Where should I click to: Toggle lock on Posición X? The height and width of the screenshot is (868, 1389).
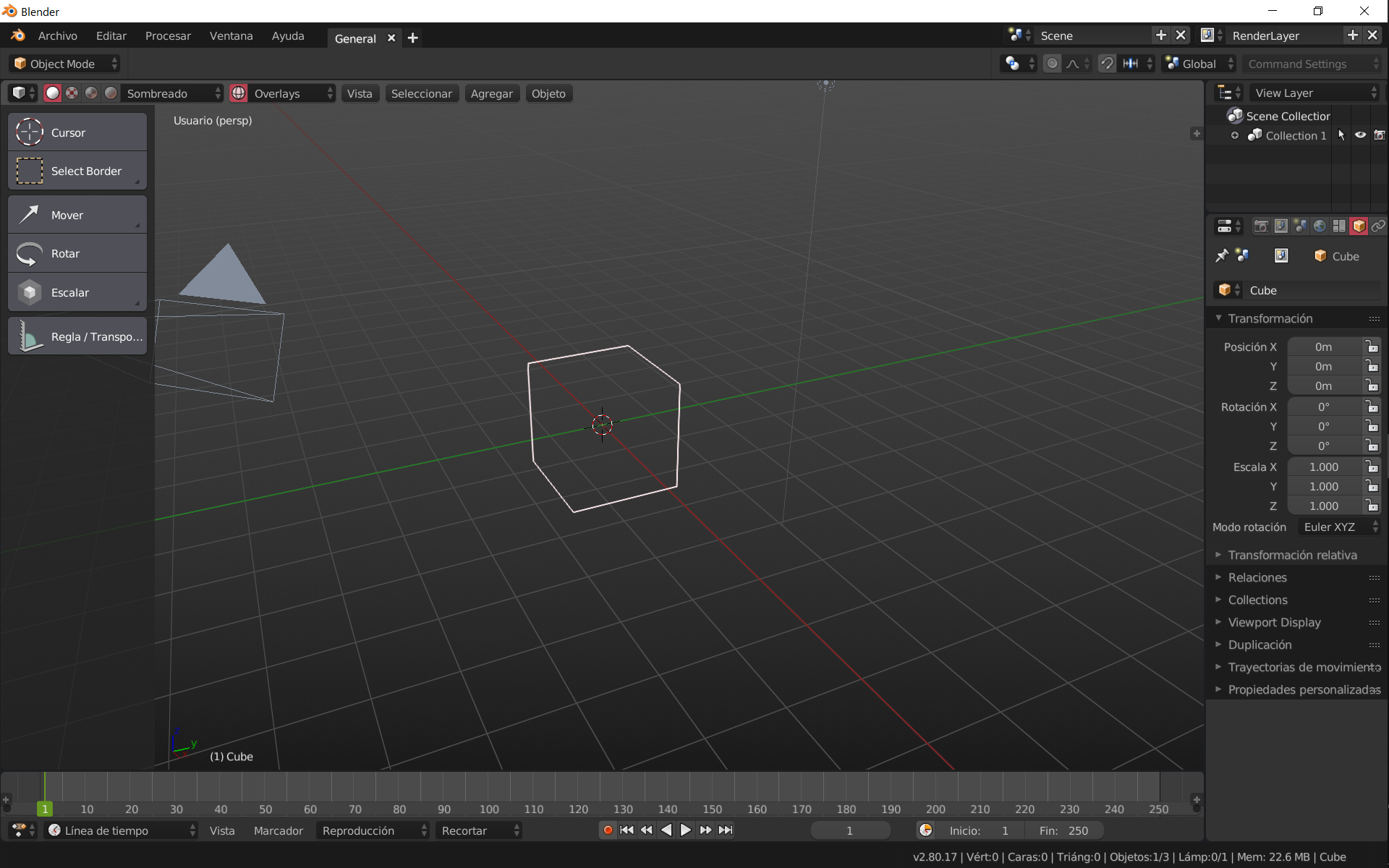point(1372,347)
